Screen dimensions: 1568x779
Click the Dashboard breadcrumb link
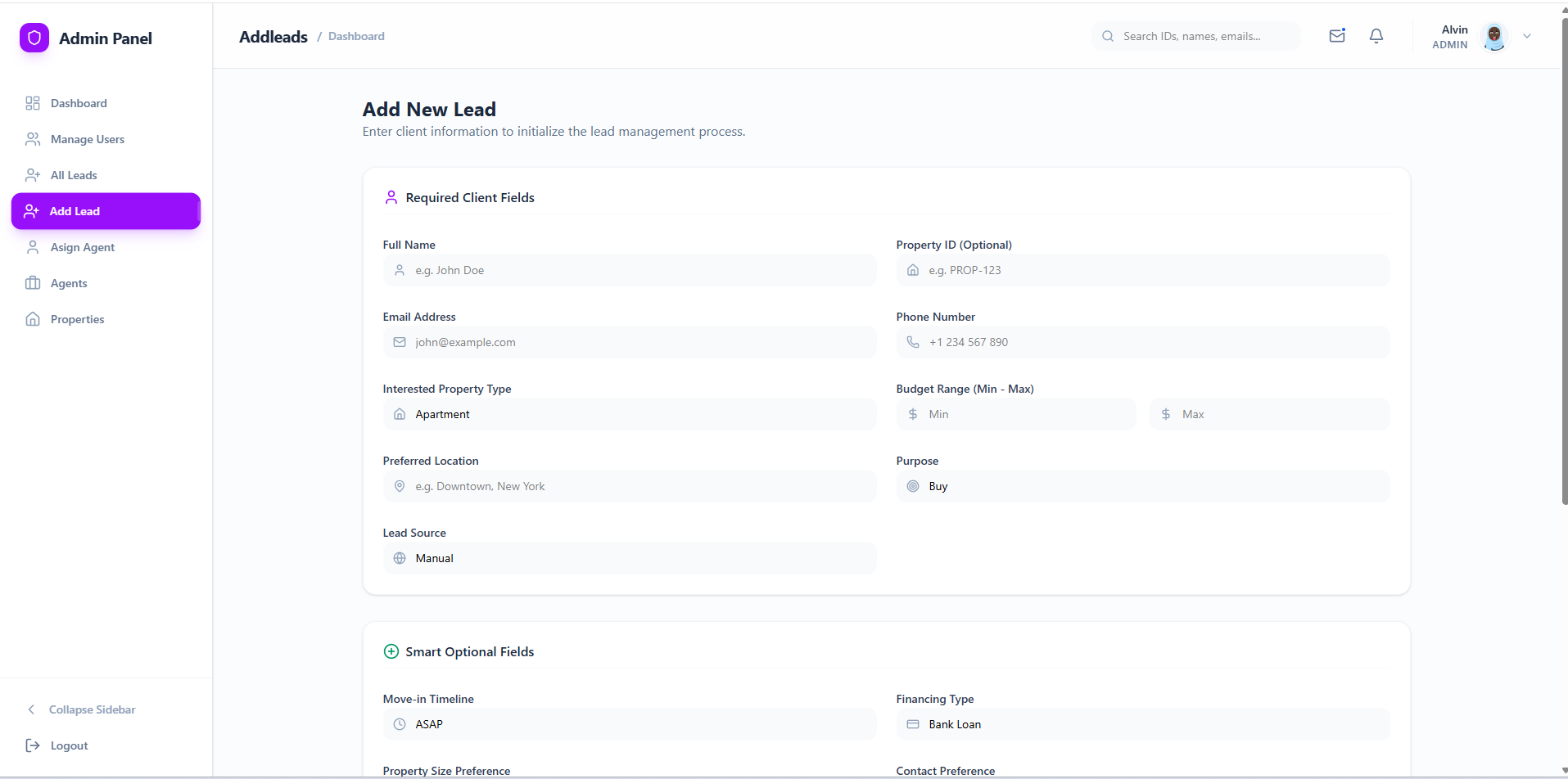click(x=355, y=36)
